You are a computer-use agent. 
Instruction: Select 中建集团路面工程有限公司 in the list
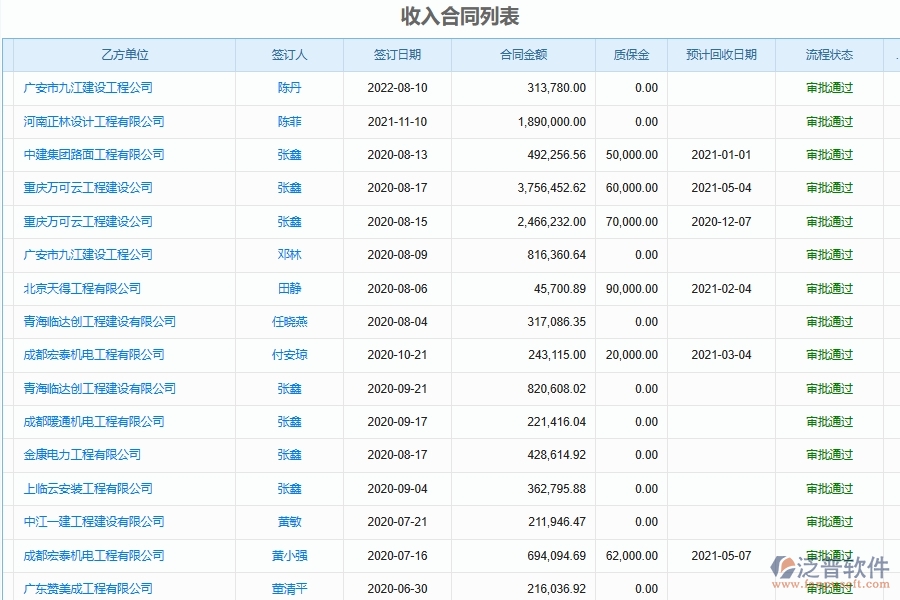[92, 154]
